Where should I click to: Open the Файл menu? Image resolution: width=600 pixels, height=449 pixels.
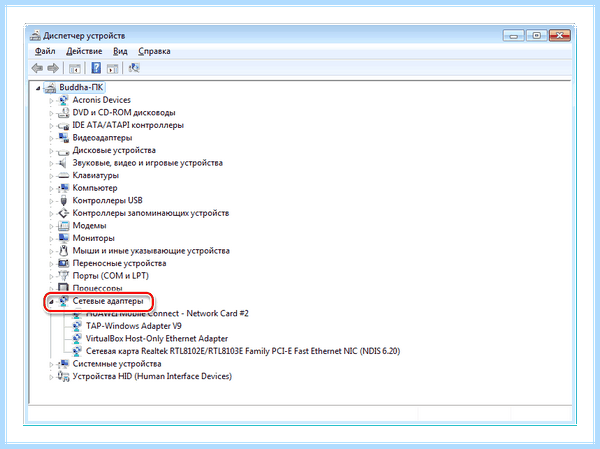coord(45,51)
